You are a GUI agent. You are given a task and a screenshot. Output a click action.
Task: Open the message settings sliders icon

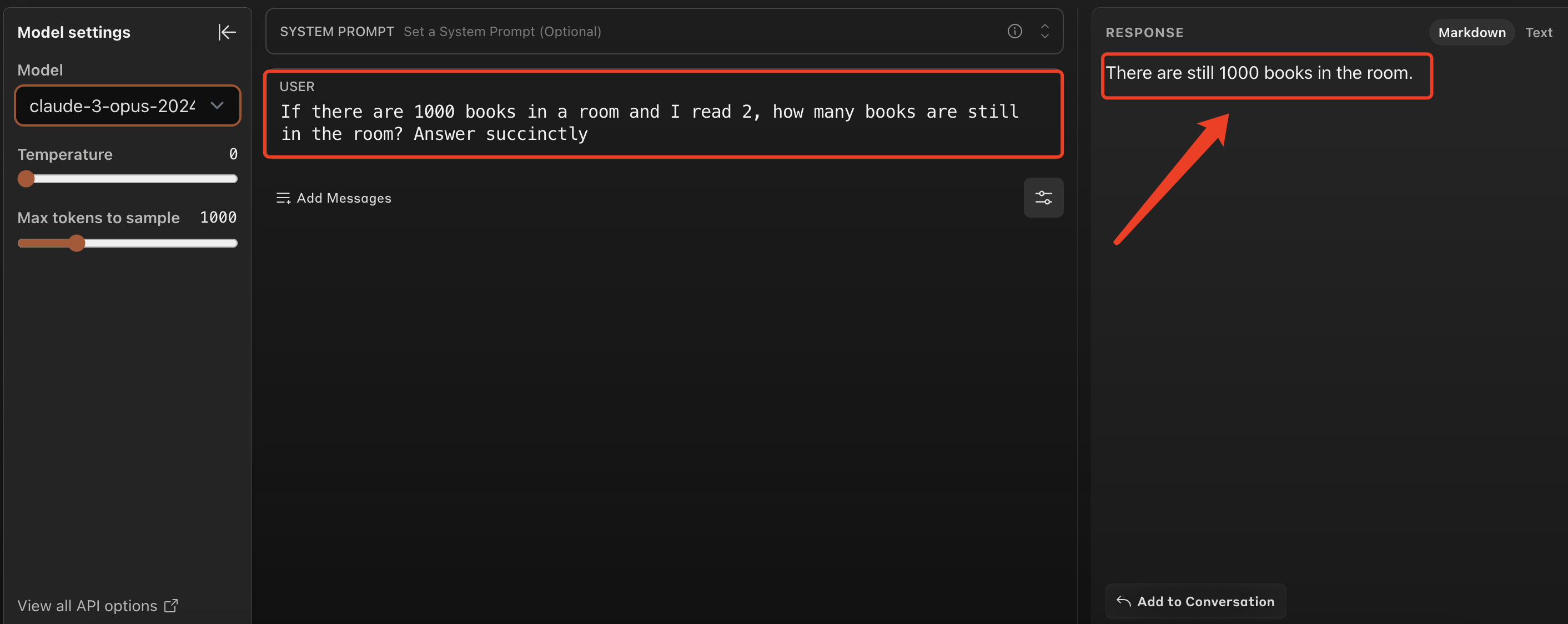pyautogui.click(x=1043, y=197)
